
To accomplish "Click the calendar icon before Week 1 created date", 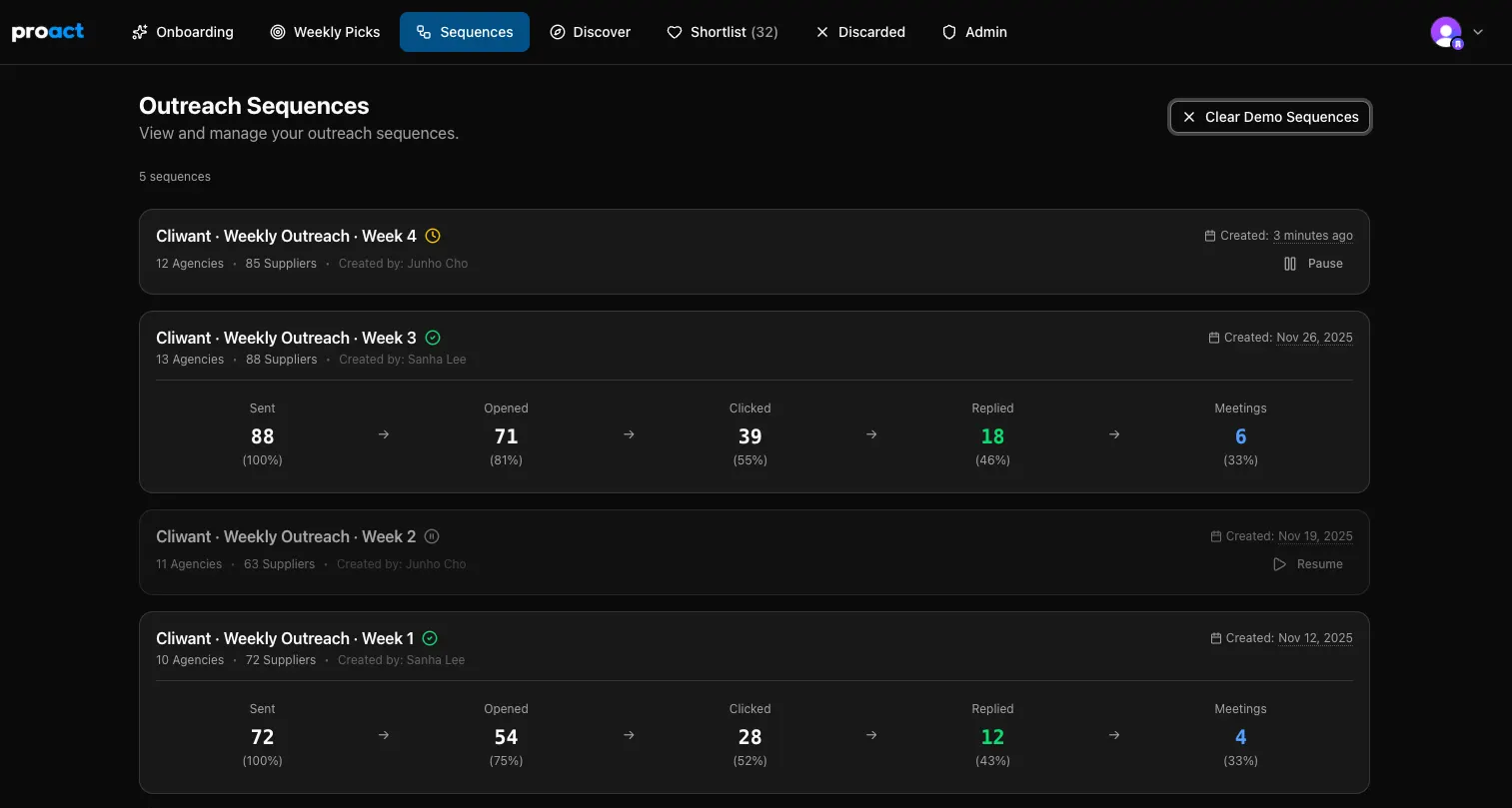I will [x=1214, y=637].
